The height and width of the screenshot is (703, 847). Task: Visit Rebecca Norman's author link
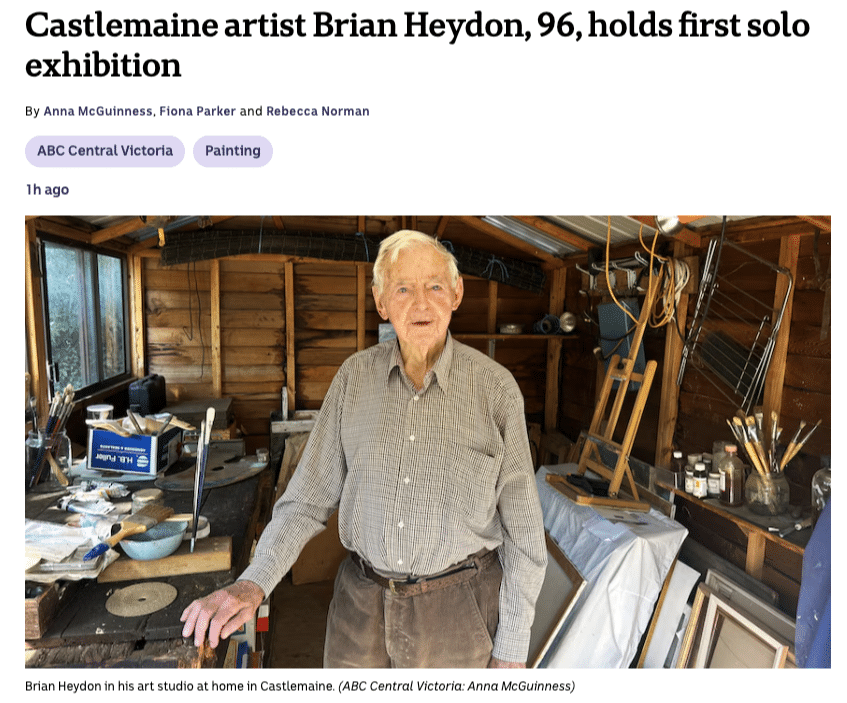[318, 111]
